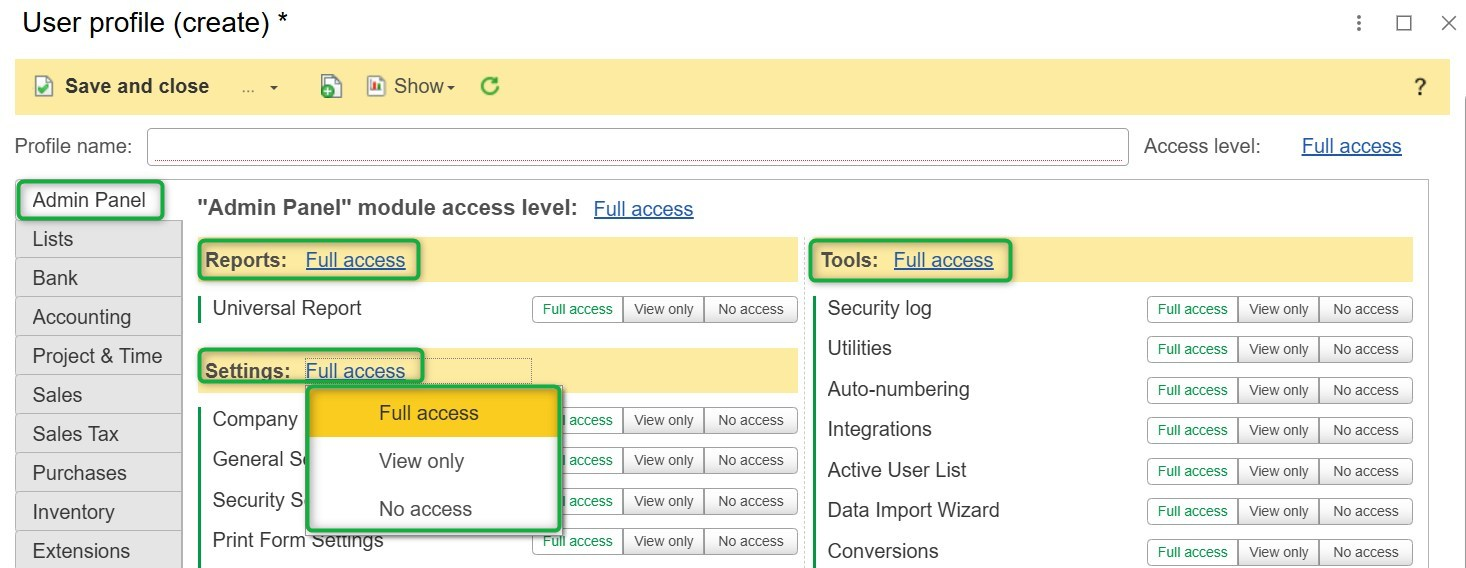
Task: Click the Save and close document icon
Action: [x=43, y=87]
